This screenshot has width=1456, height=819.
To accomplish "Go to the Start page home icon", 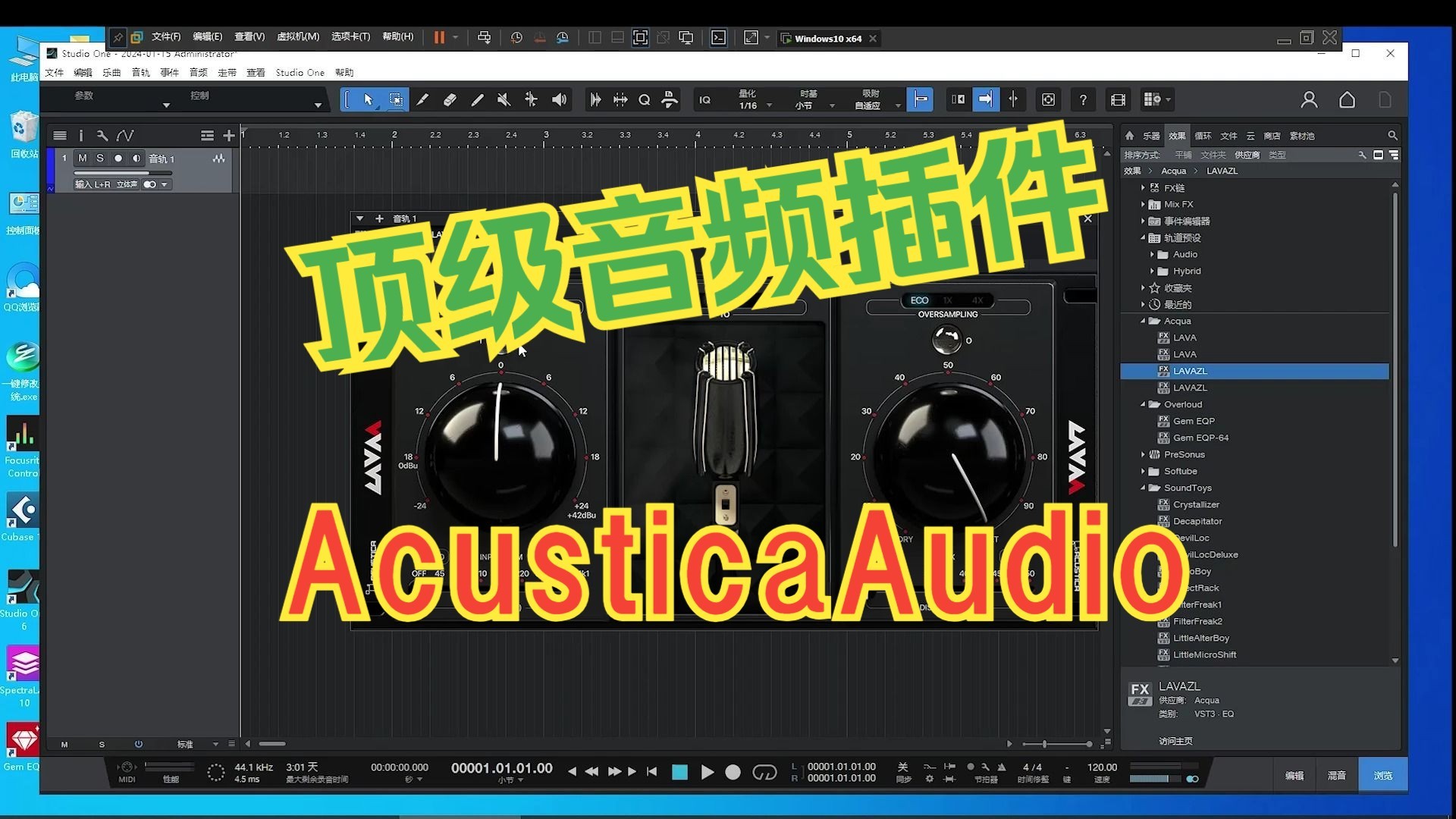I will 1347,100.
